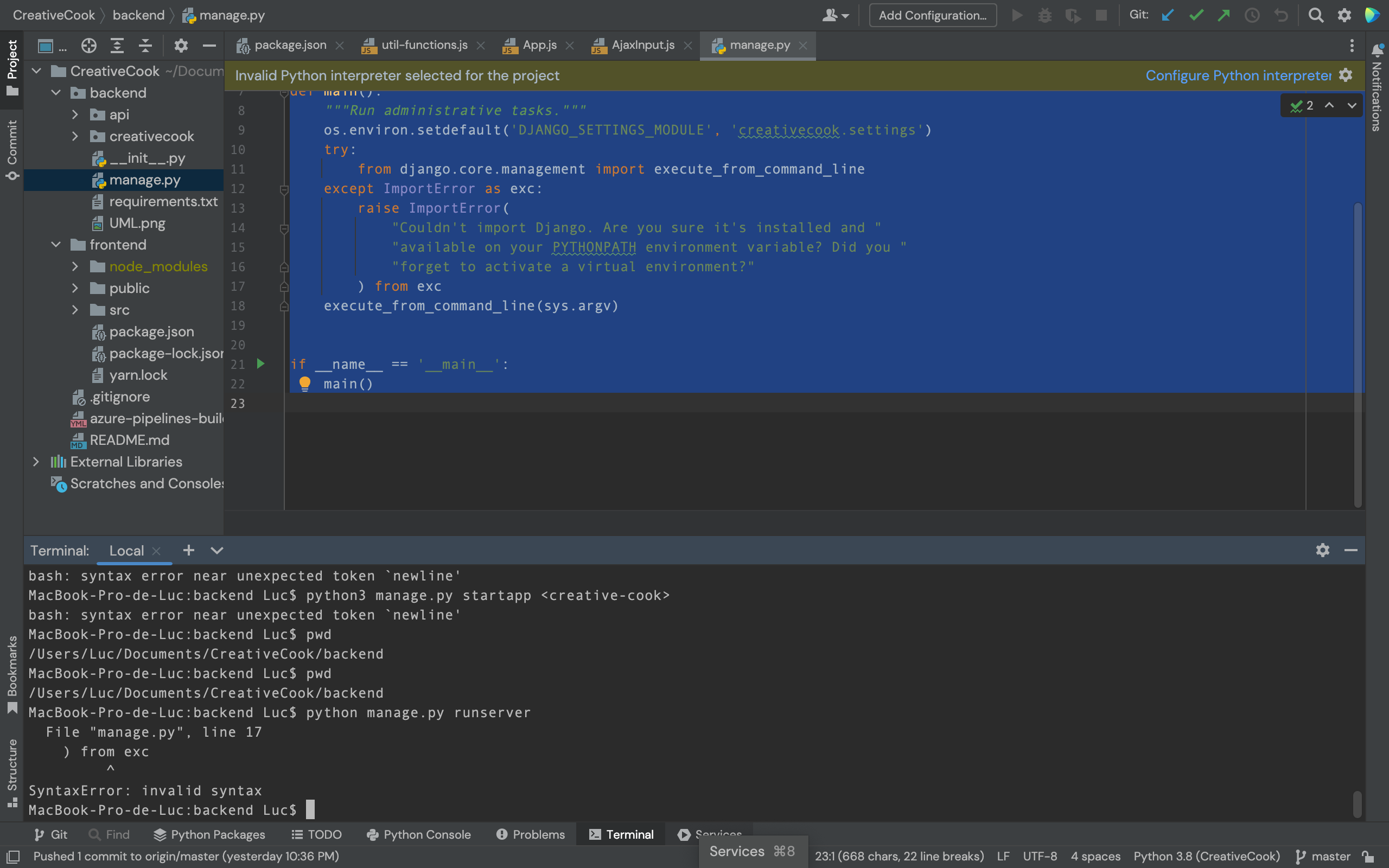1389x868 pixels.
Task: Open a new terminal session with plus icon
Action: tap(188, 551)
